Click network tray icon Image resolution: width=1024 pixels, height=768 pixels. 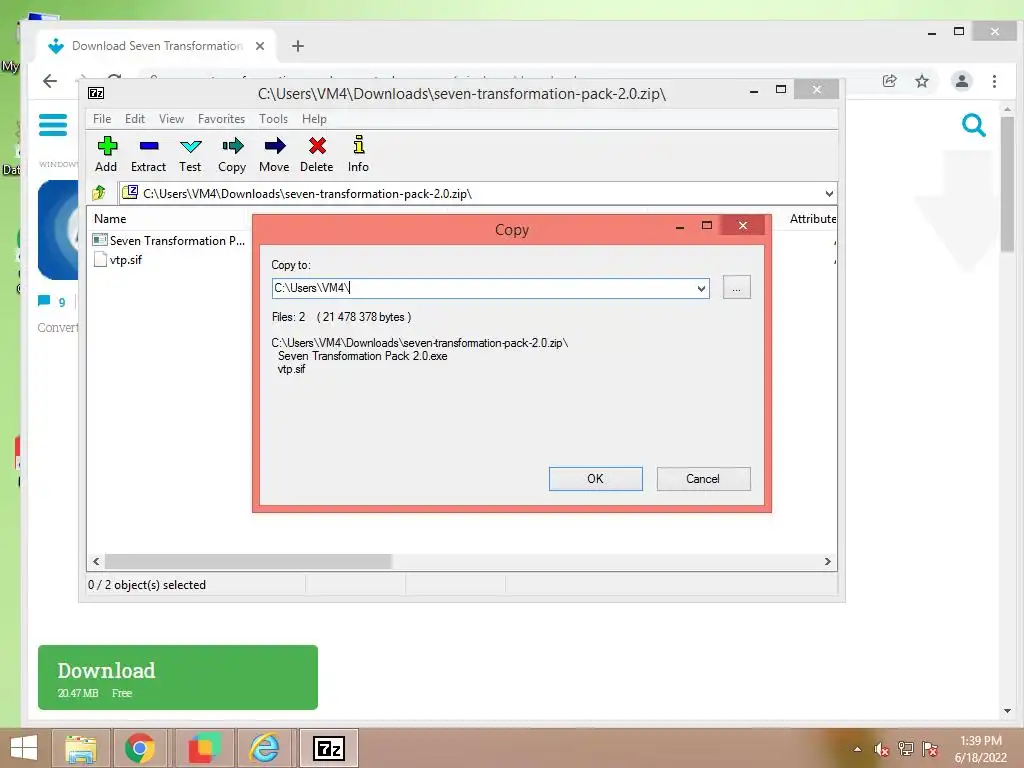905,749
